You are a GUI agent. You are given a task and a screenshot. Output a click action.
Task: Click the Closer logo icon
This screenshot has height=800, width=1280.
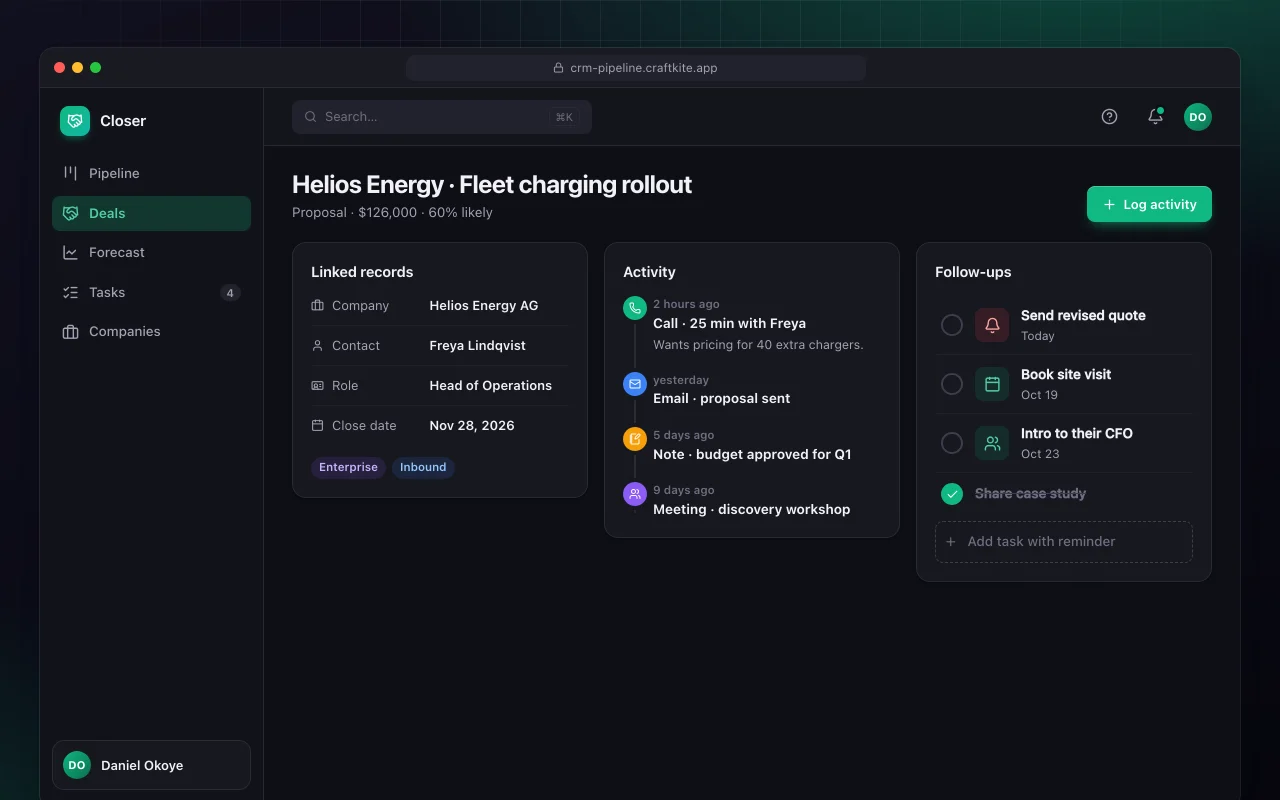[75, 121]
